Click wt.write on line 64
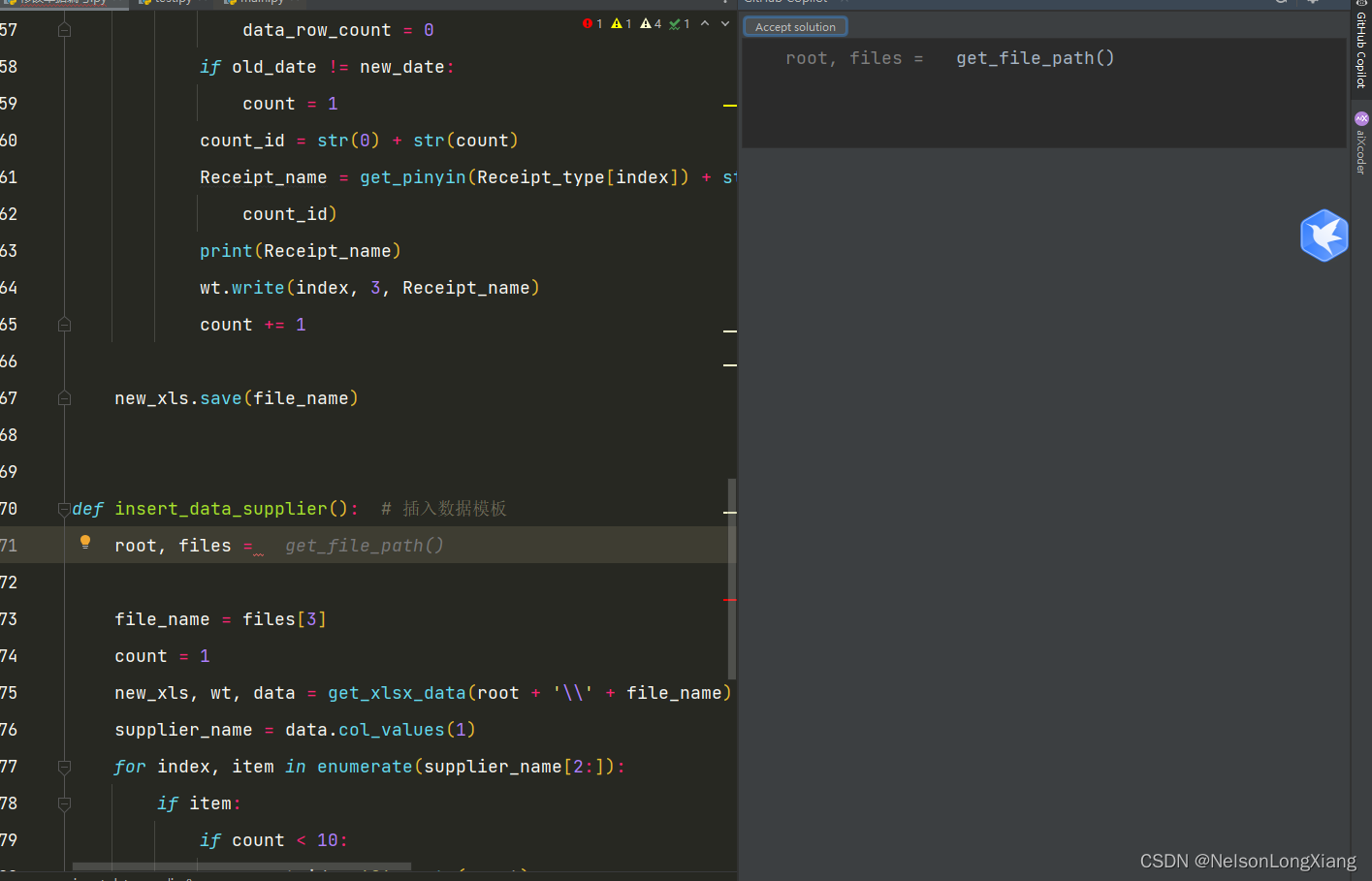The height and width of the screenshot is (881, 1372). click(242, 288)
